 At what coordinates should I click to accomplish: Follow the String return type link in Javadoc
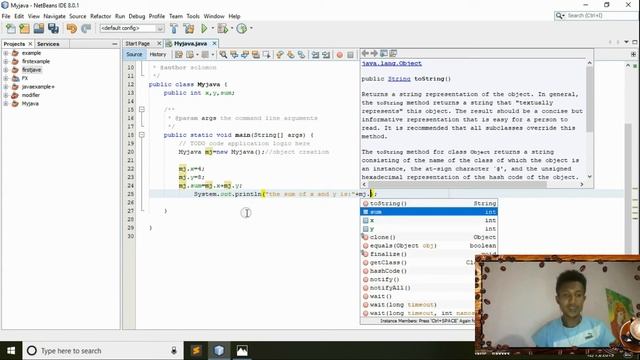(399, 79)
